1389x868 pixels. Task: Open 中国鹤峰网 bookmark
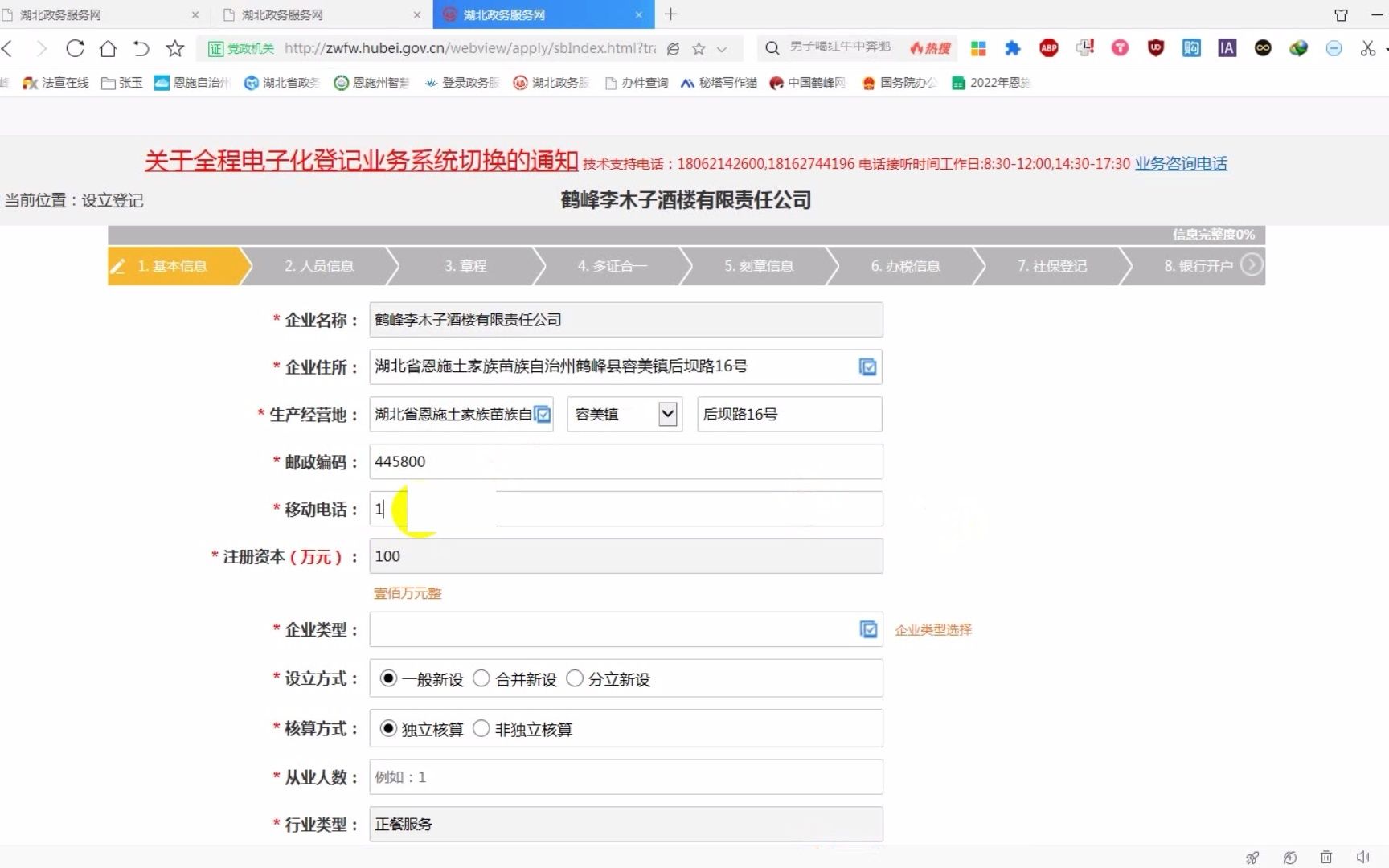point(807,83)
